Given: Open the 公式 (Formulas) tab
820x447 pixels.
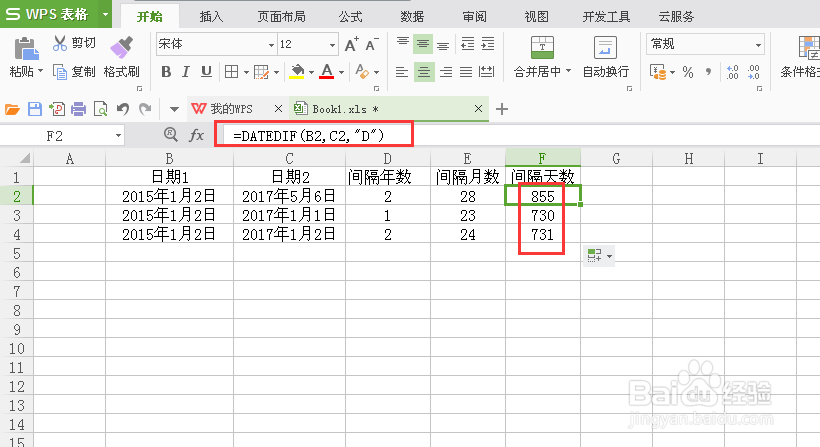Looking at the screenshot, I should 350,17.
